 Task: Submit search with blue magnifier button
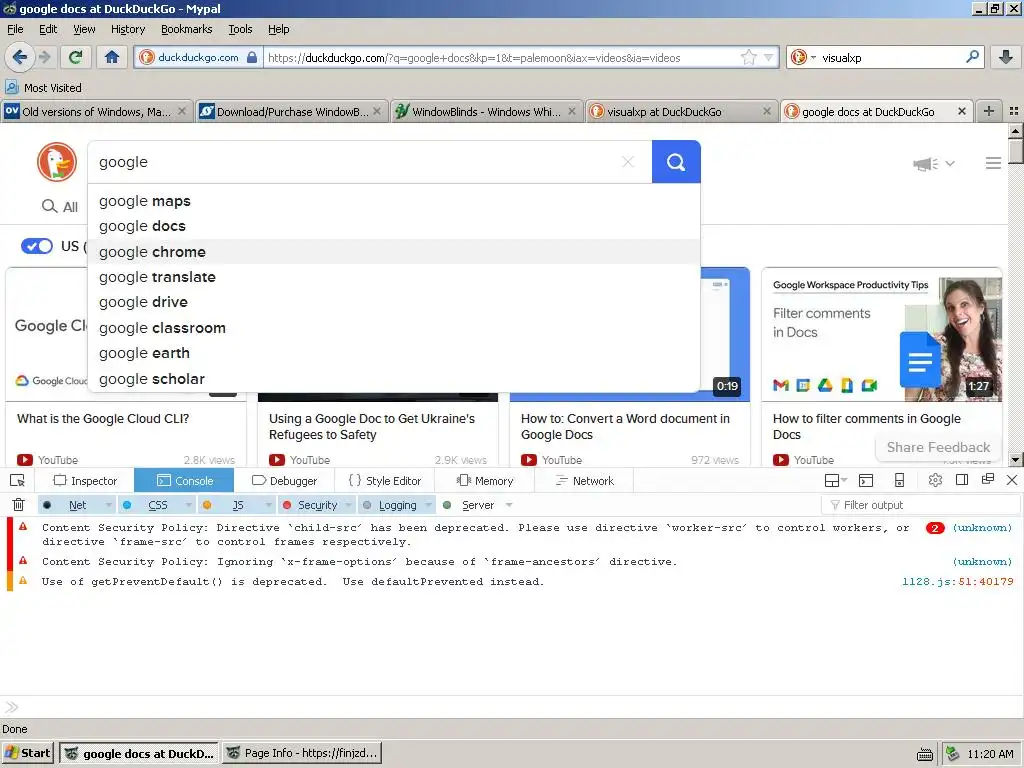(676, 162)
